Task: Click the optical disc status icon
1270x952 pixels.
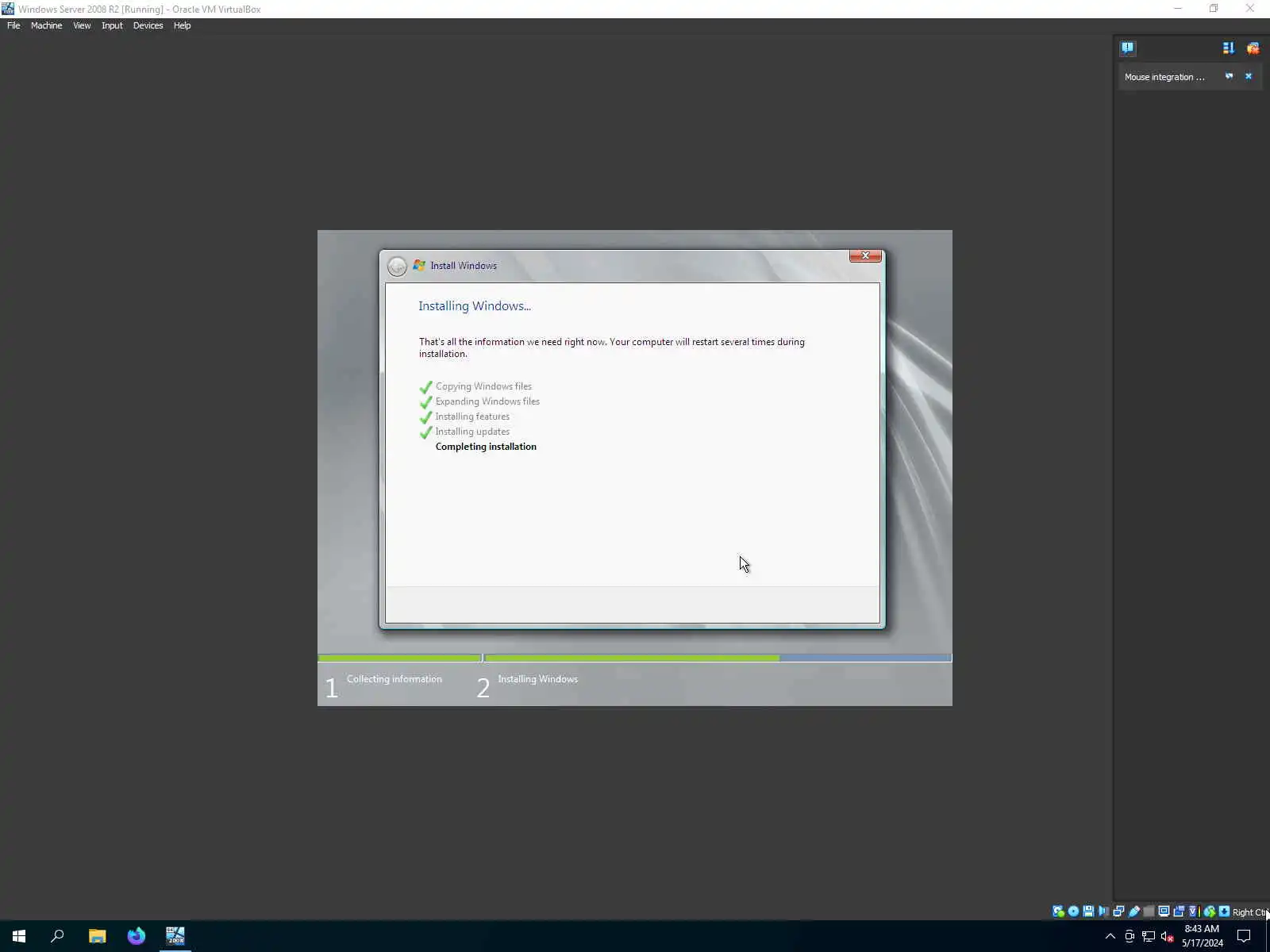Action: (x=1073, y=912)
